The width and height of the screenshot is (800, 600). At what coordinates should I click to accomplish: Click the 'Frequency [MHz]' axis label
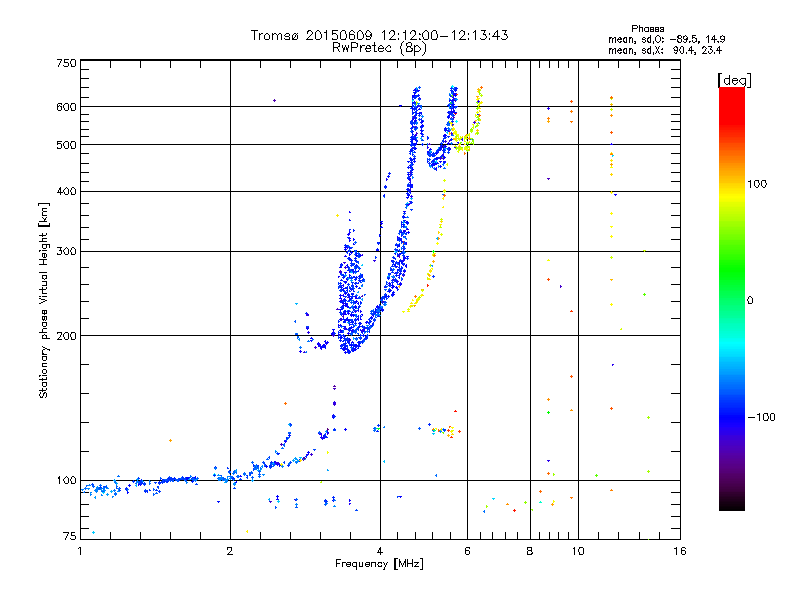click(x=379, y=564)
